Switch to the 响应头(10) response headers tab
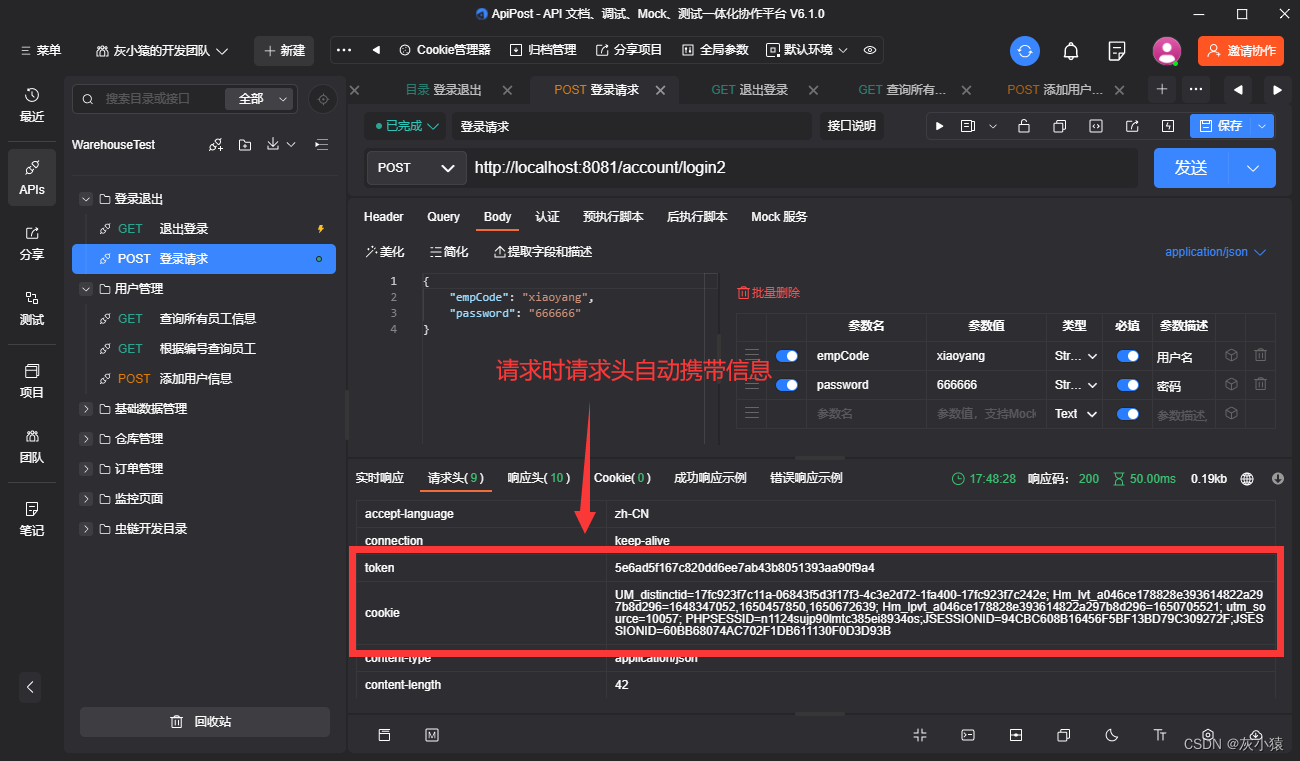The width and height of the screenshot is (1300, 761). (539, 478)
